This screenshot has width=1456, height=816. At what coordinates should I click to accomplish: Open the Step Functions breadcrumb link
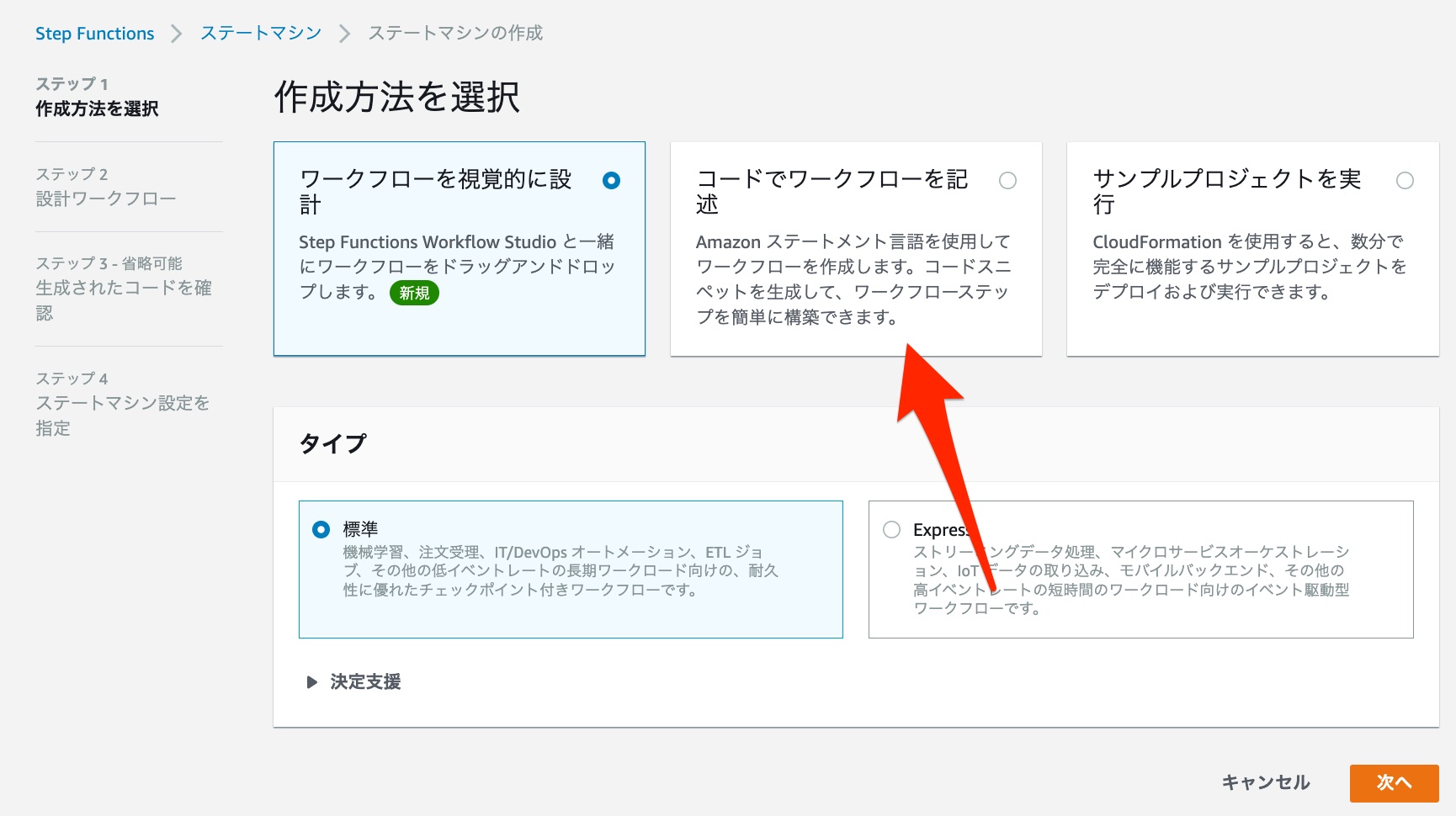point(94,33)
